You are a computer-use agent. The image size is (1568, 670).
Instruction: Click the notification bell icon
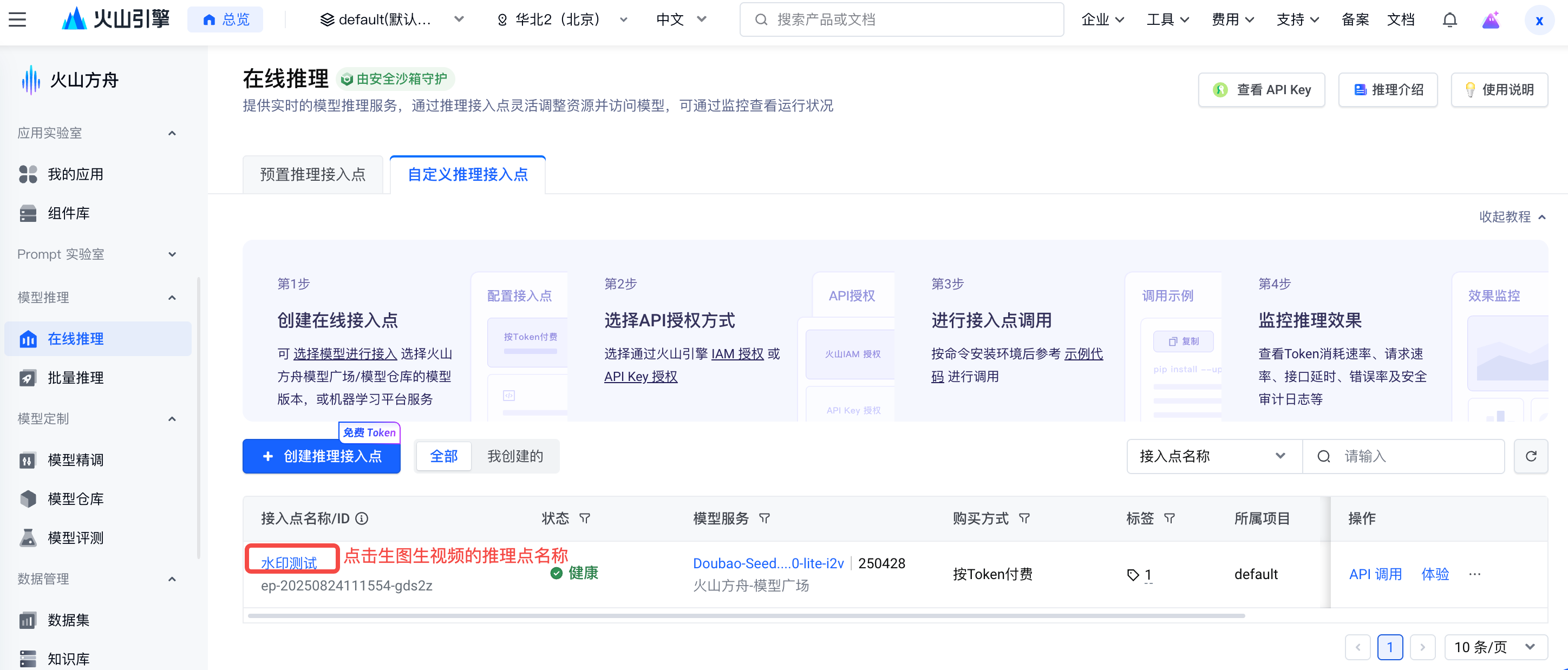click(1449, 20)
